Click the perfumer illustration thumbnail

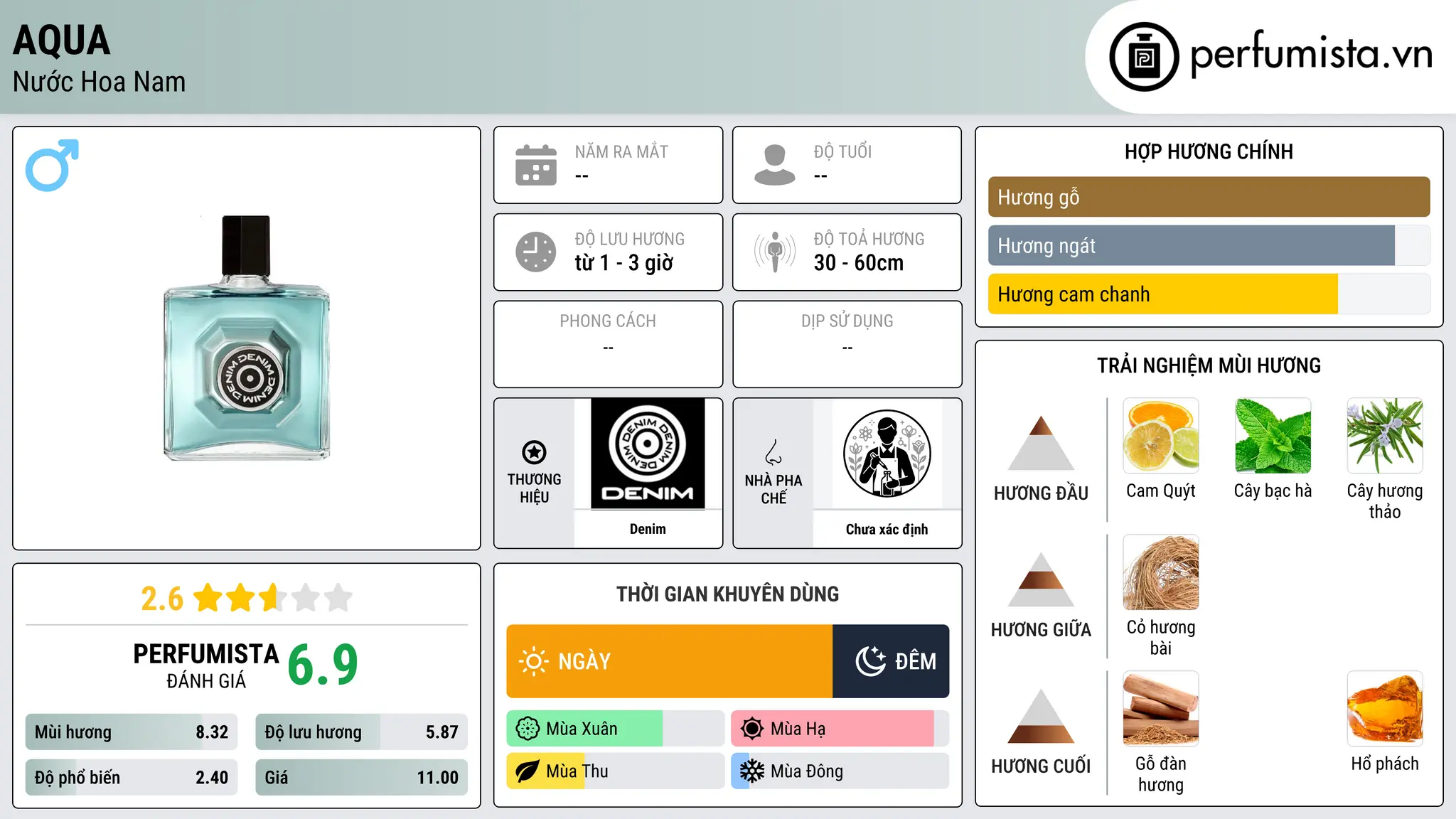tap(887, 454)
